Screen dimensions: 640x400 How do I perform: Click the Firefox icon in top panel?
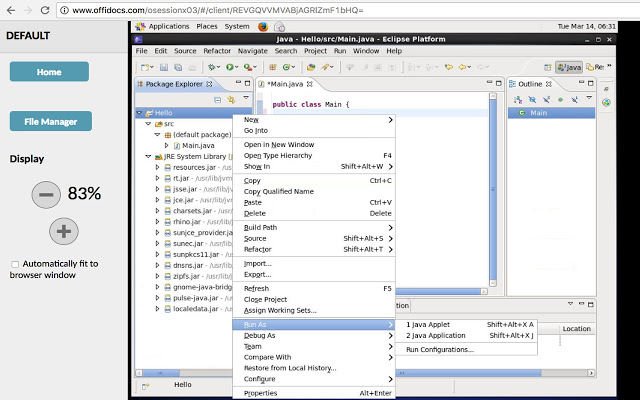pyautogui.click(x=263, y=27)
